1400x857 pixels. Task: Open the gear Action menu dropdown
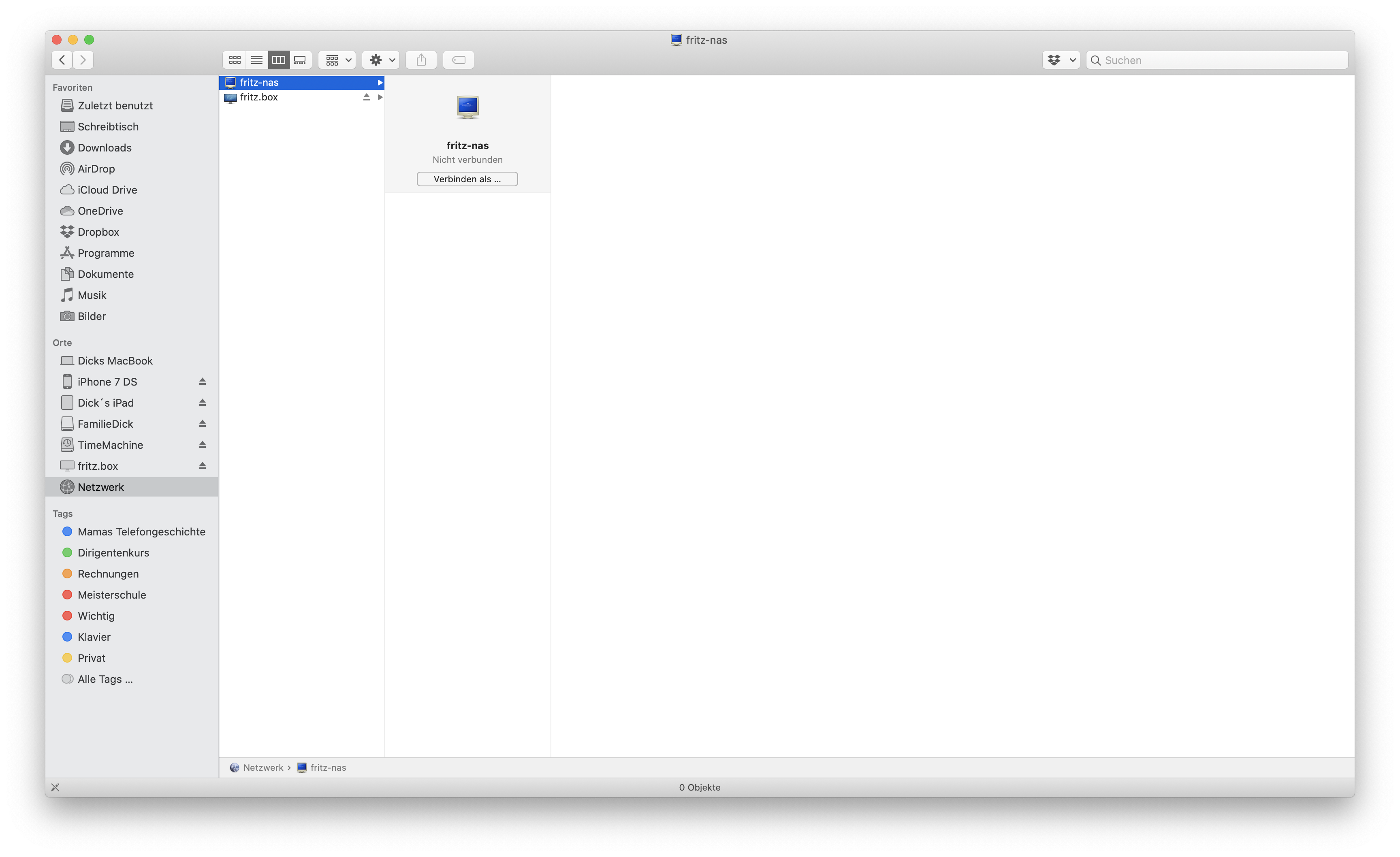[382, 60]
